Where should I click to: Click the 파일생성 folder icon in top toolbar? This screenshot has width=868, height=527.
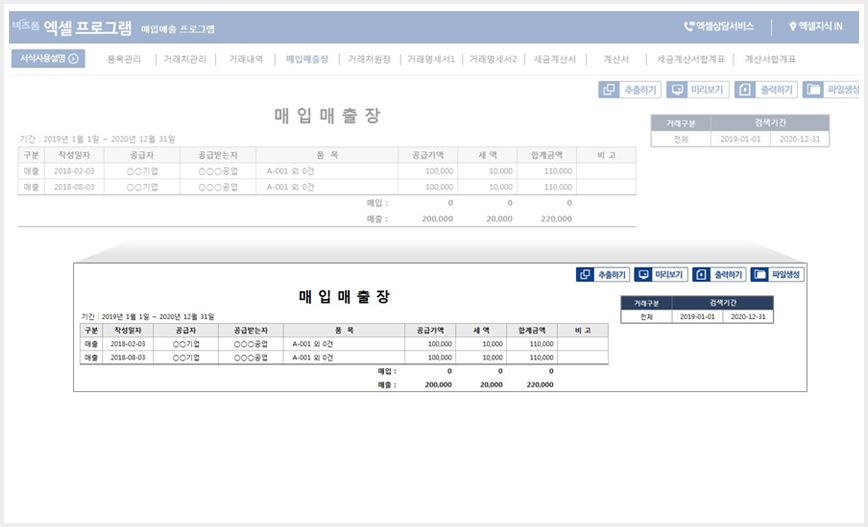(x=813, y=90)
